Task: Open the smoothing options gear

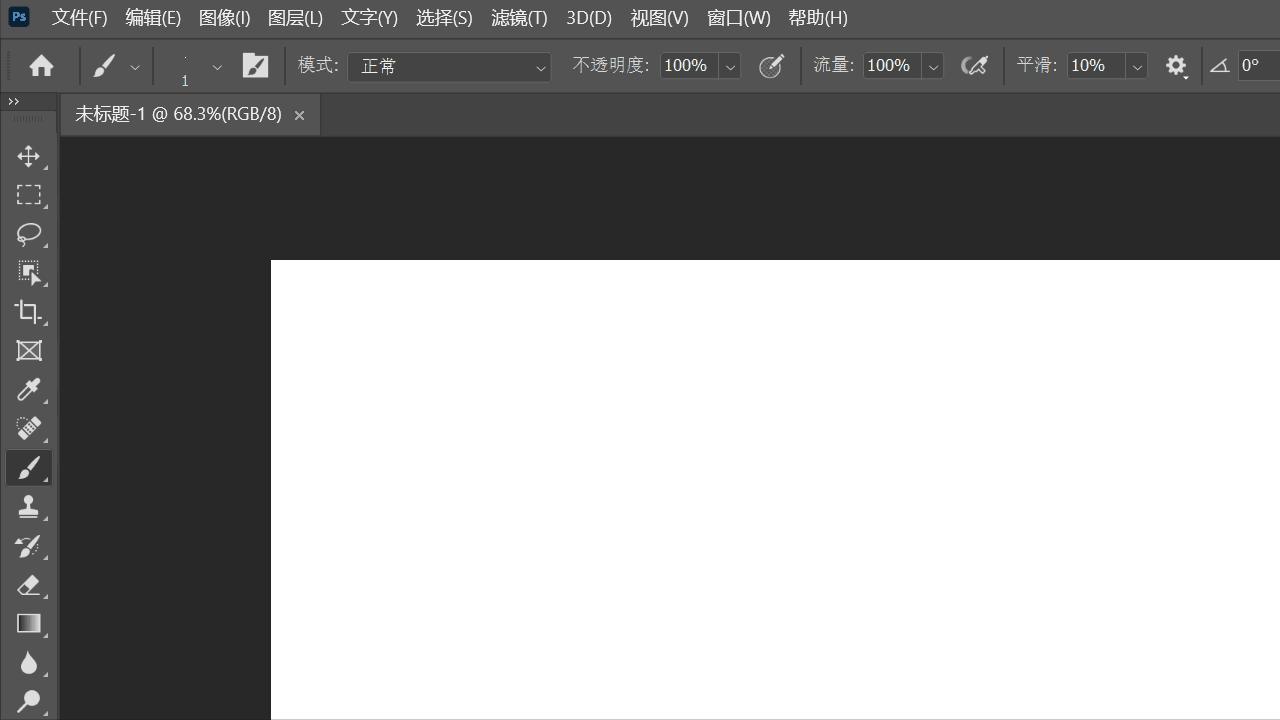Action: tap(1177, 65)
